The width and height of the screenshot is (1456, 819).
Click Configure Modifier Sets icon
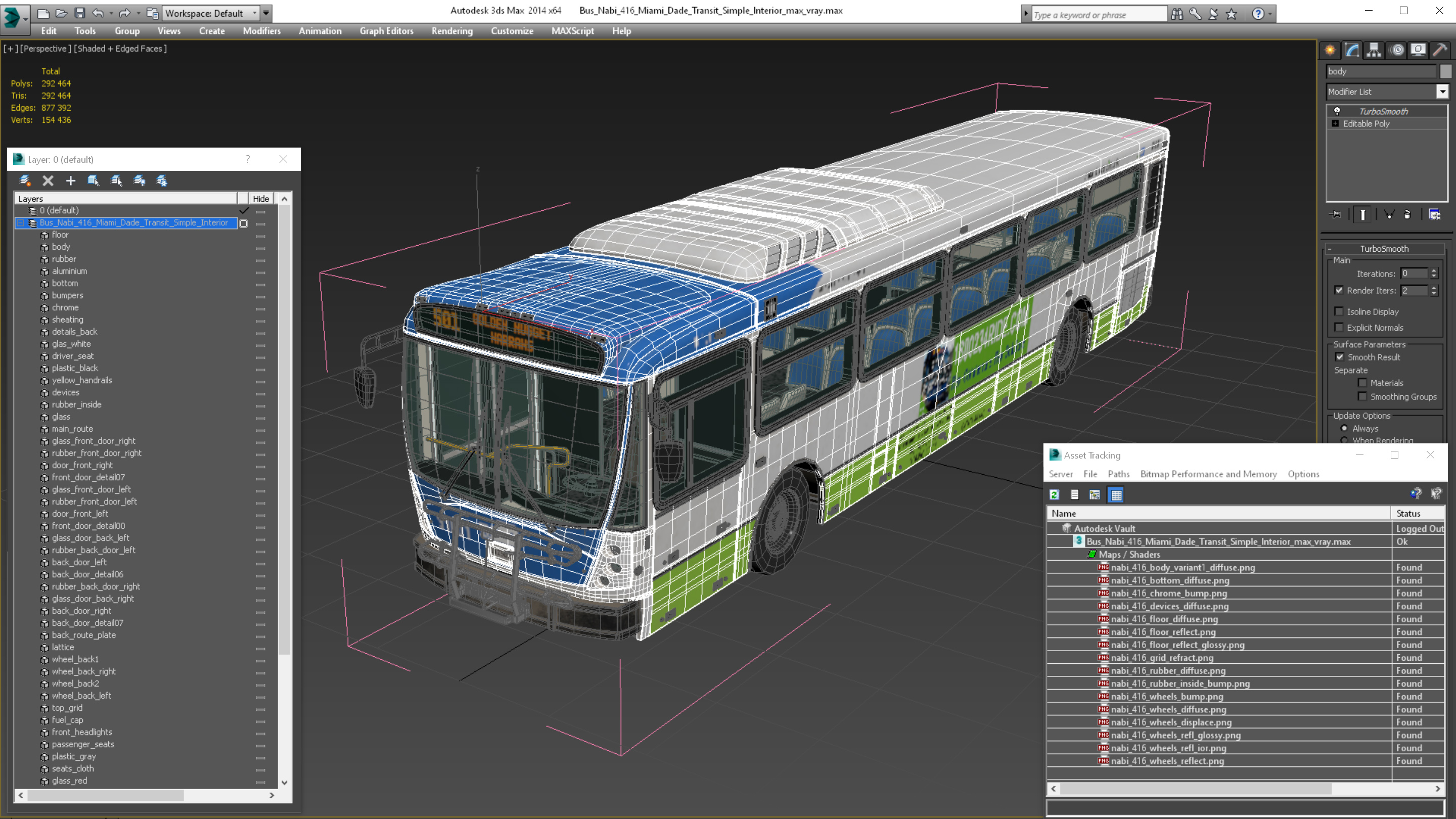[1435, 215]
